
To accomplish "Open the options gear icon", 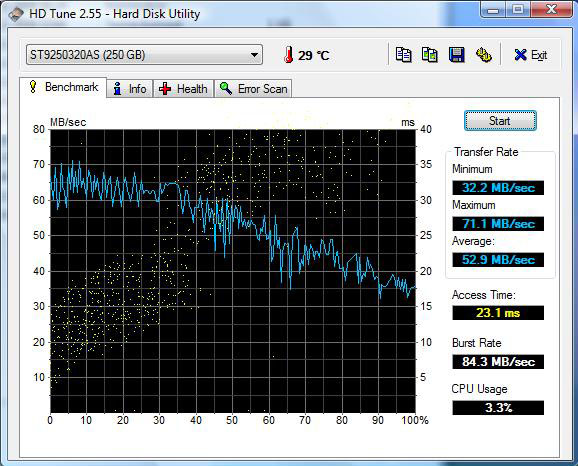I will 483,55.
